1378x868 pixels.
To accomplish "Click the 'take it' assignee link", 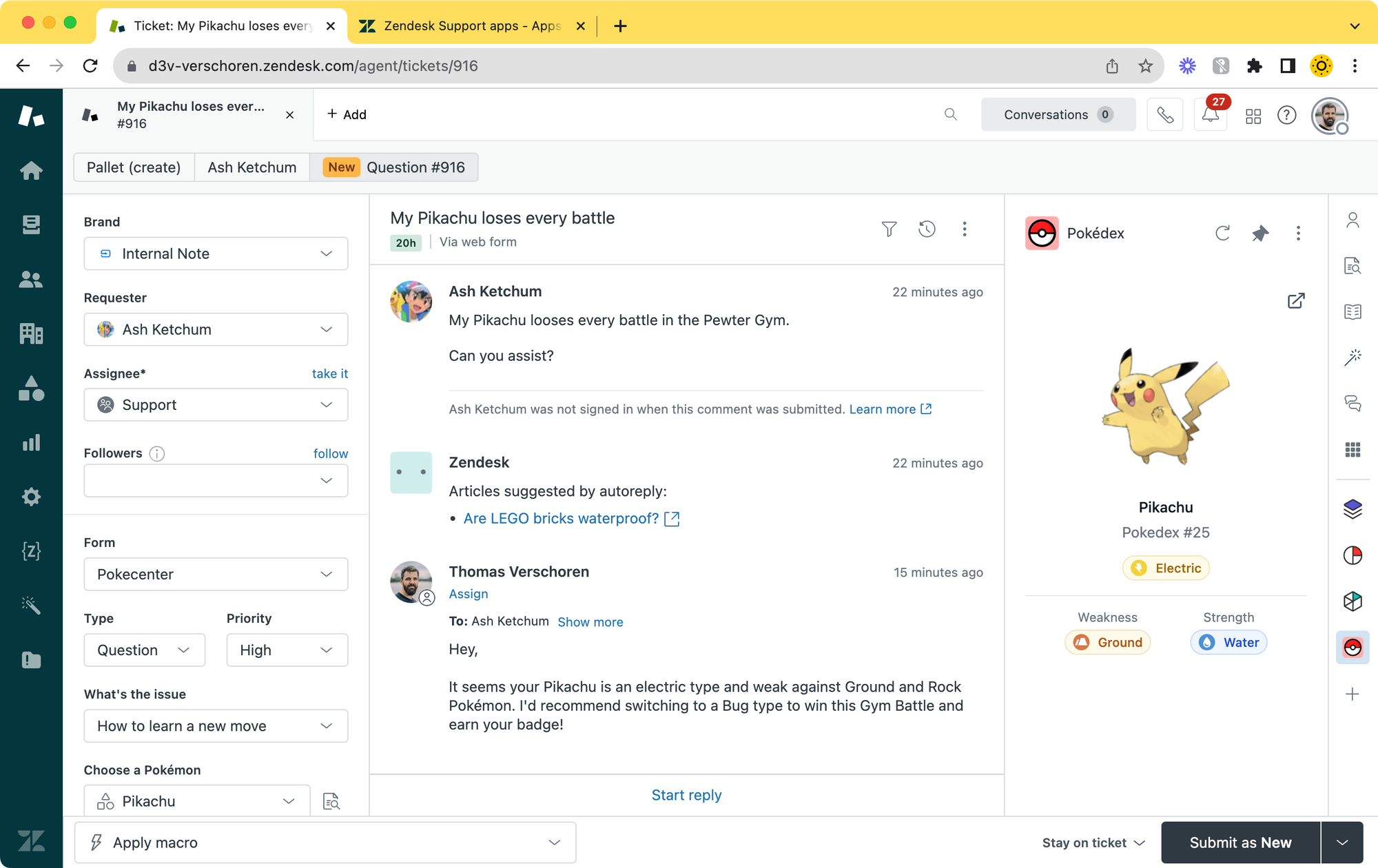I will [x=329, y=373].
